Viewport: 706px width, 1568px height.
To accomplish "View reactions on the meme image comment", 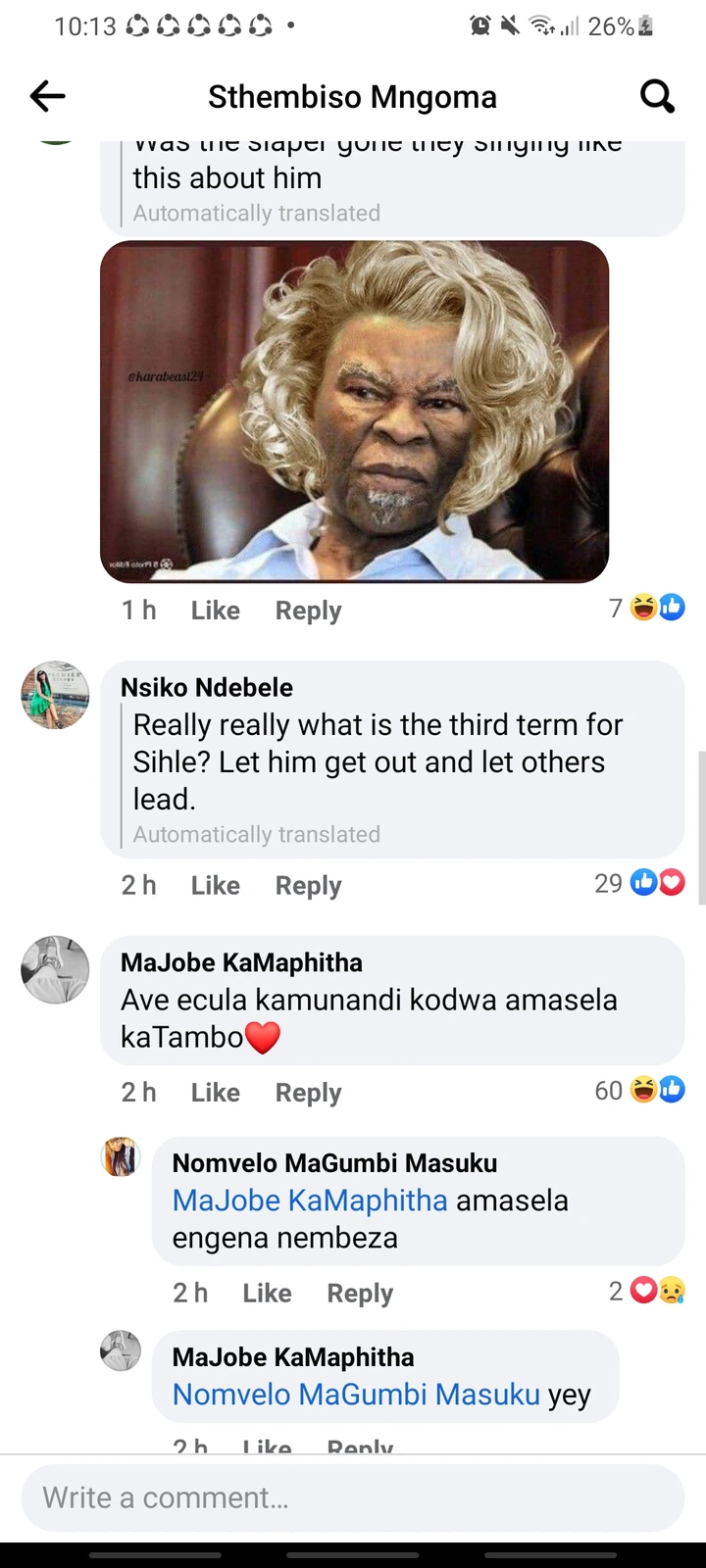I will (647, 609).
